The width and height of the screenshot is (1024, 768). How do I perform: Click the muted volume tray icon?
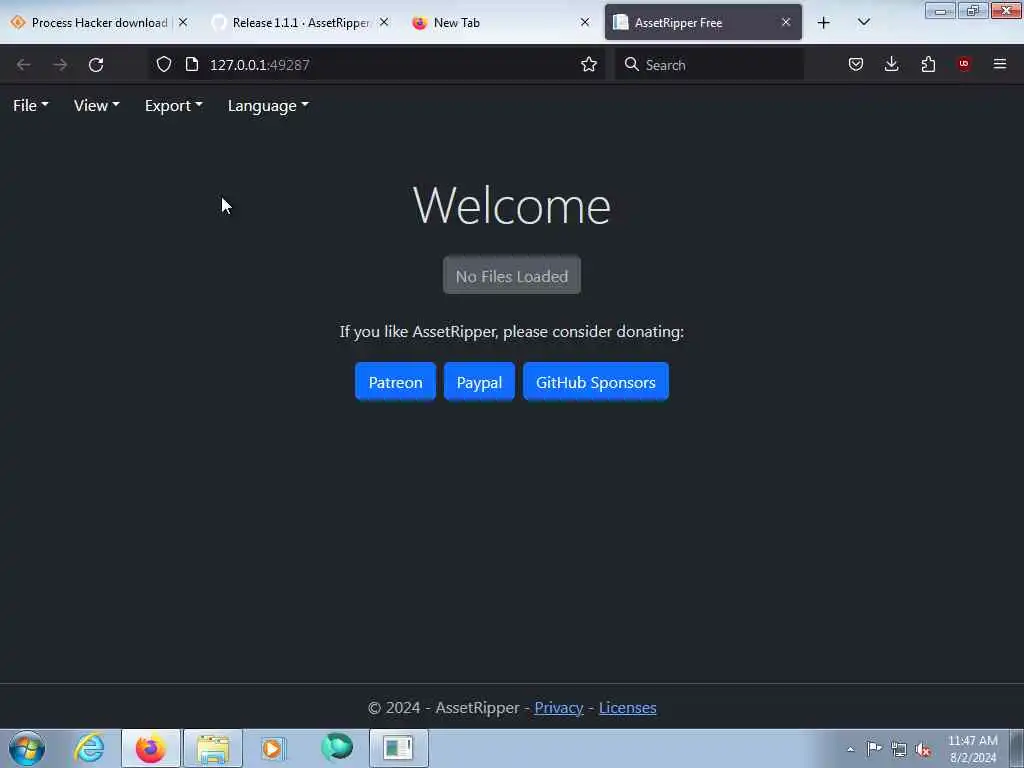click(923, 749)
